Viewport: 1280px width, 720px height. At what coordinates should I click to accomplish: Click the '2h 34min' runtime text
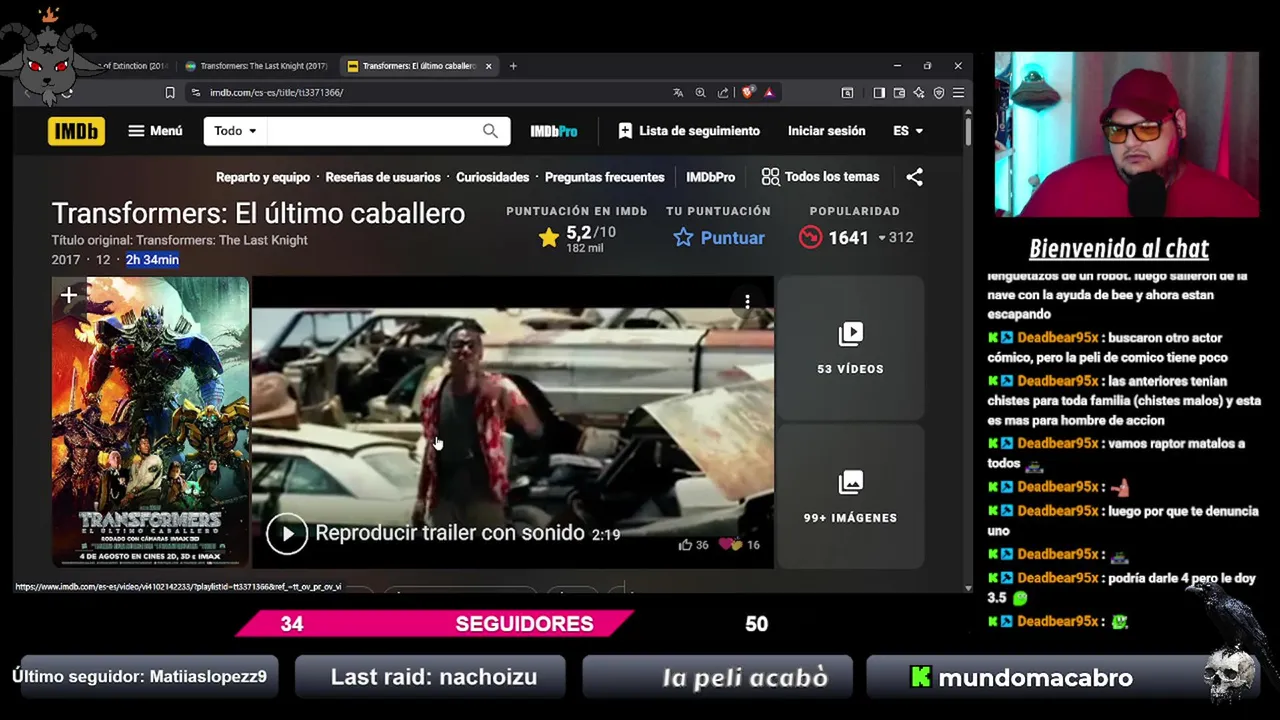pyautogui.click(x=152, y=260)
